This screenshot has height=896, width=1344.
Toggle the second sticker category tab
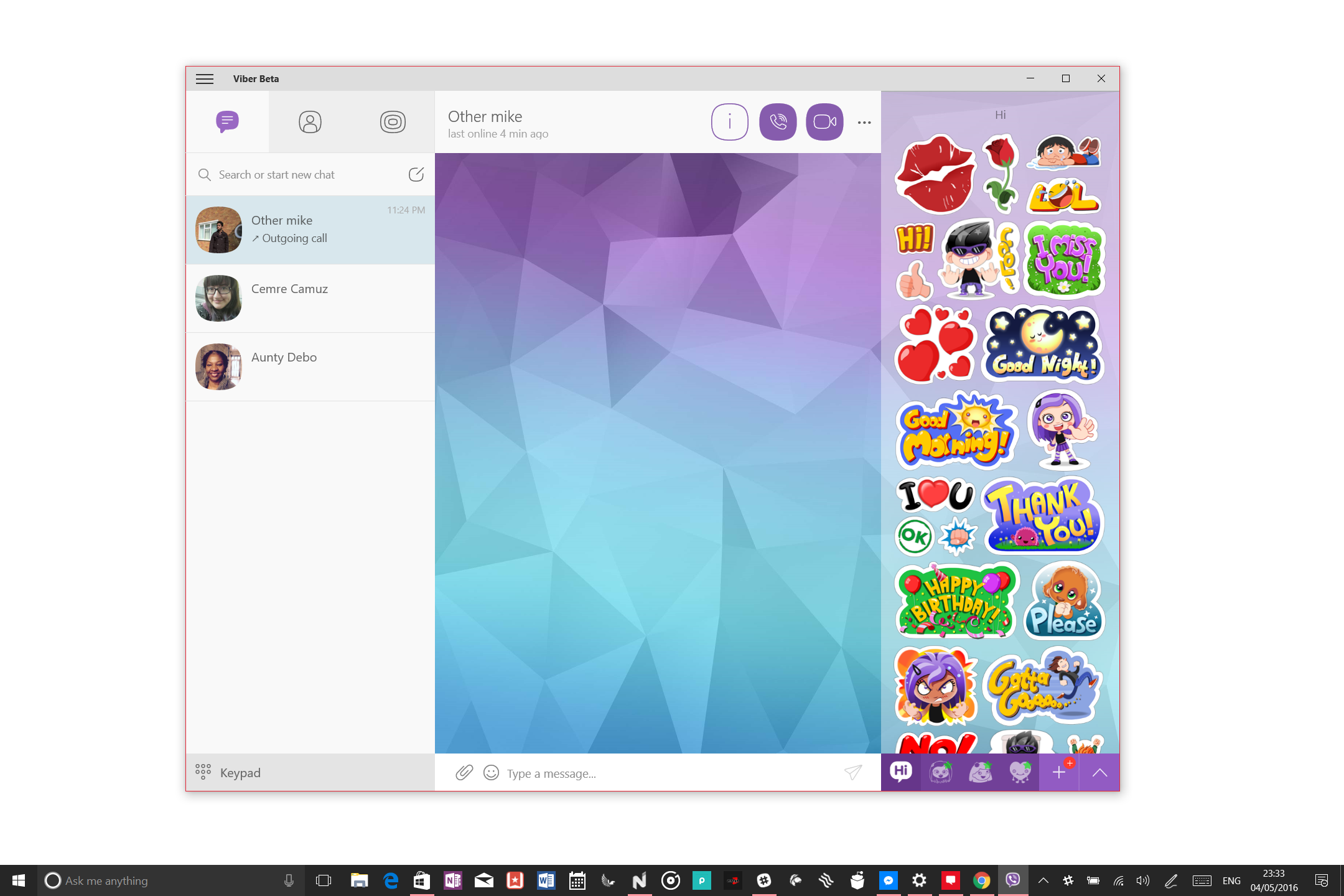pyautogui.click(x=940, y=771)
